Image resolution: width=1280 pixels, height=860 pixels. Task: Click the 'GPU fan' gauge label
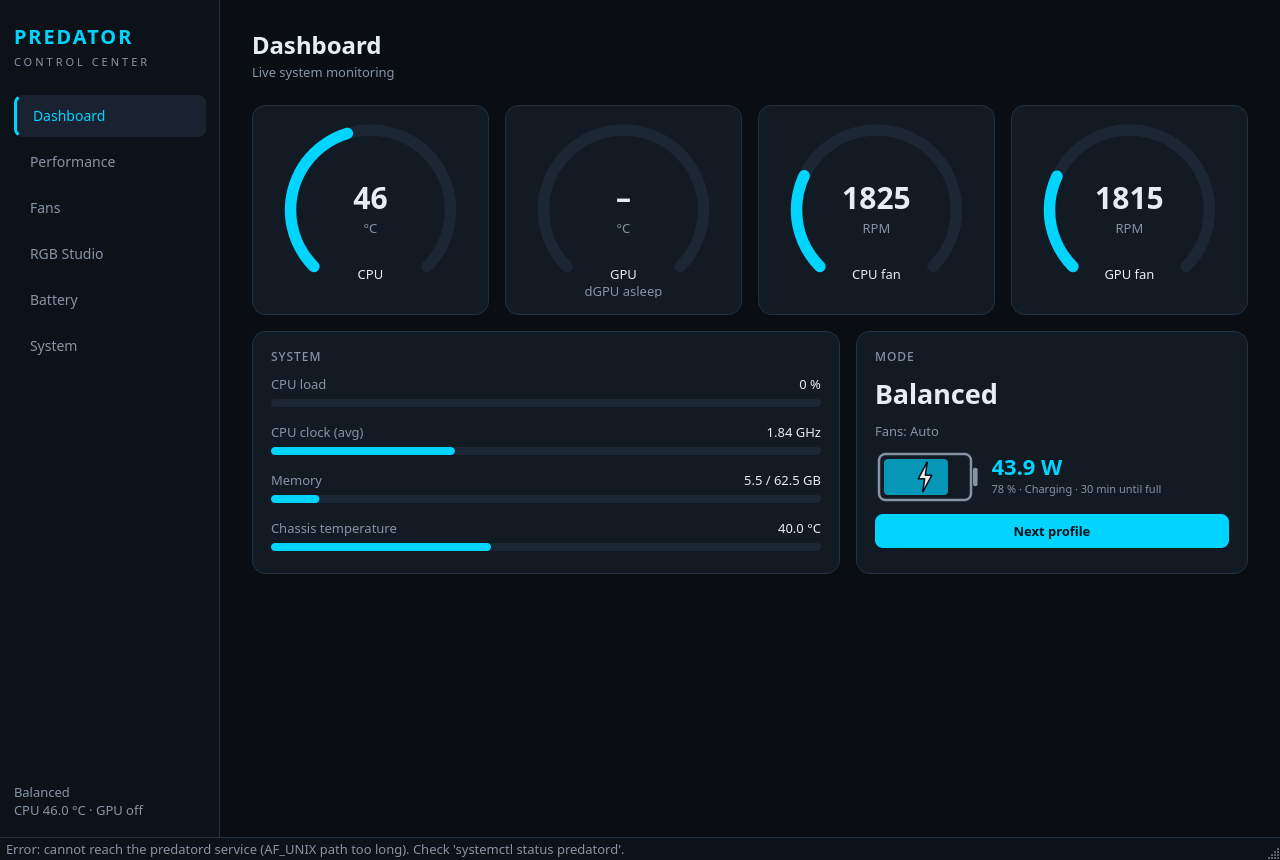click(1129, 274)
